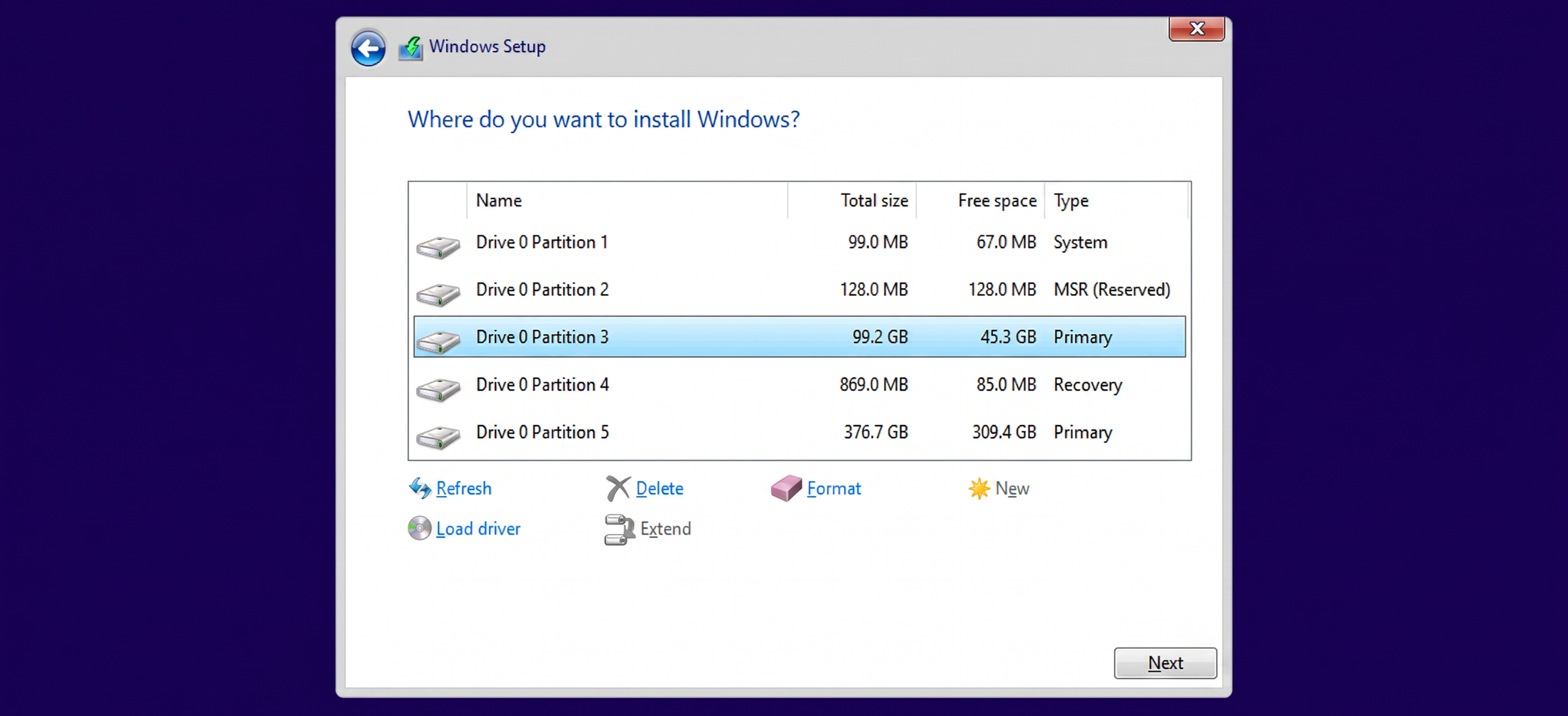Select Drive 0 Partition 5 name
The image size is (1568, 716).
click(x=543, y=432)
